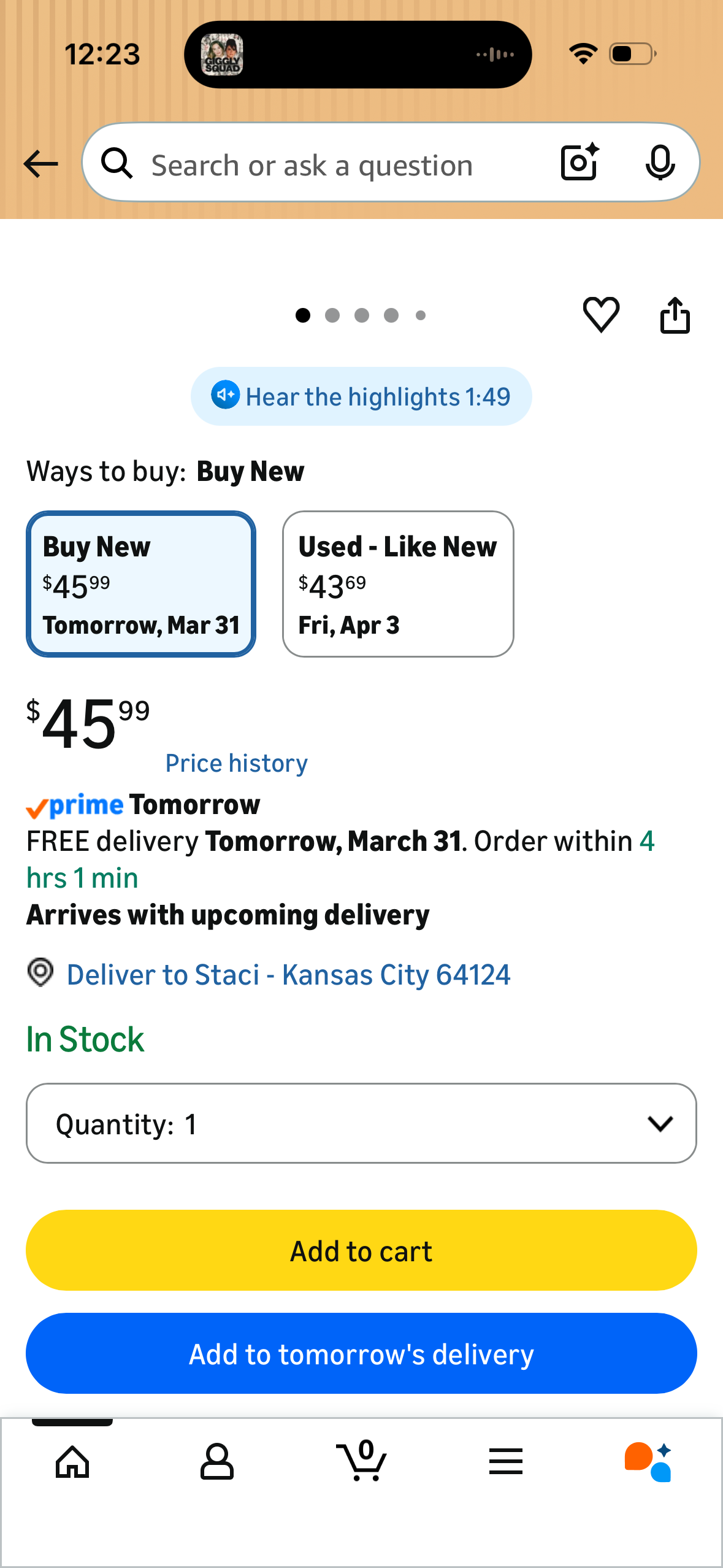Image resolution: width=723 pixels, height=1568 pixels.
Task: Open the hamburger menu icon
Action: (506, 1461)
